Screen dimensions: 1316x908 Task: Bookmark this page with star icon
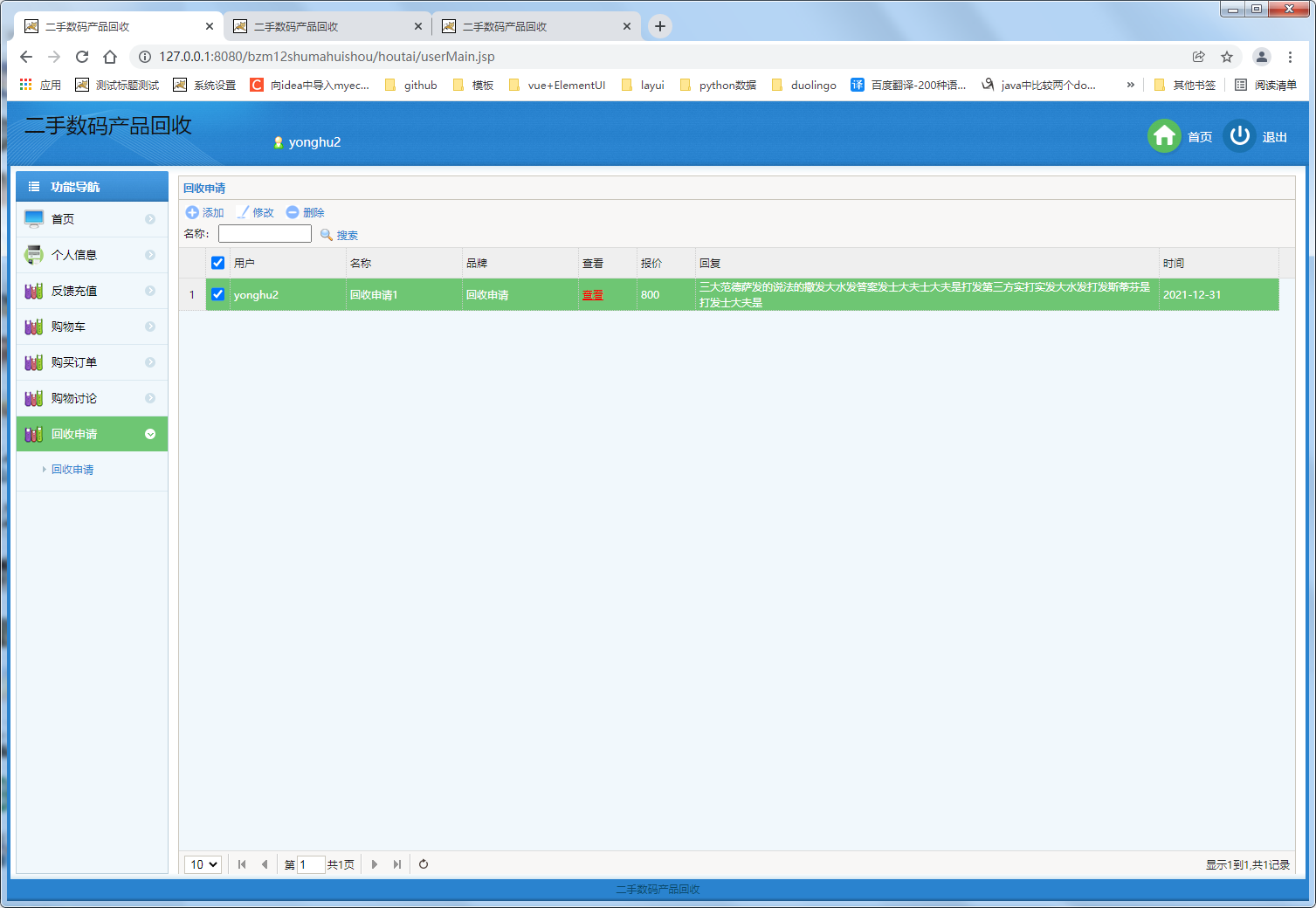click(x=1227, y=57)
